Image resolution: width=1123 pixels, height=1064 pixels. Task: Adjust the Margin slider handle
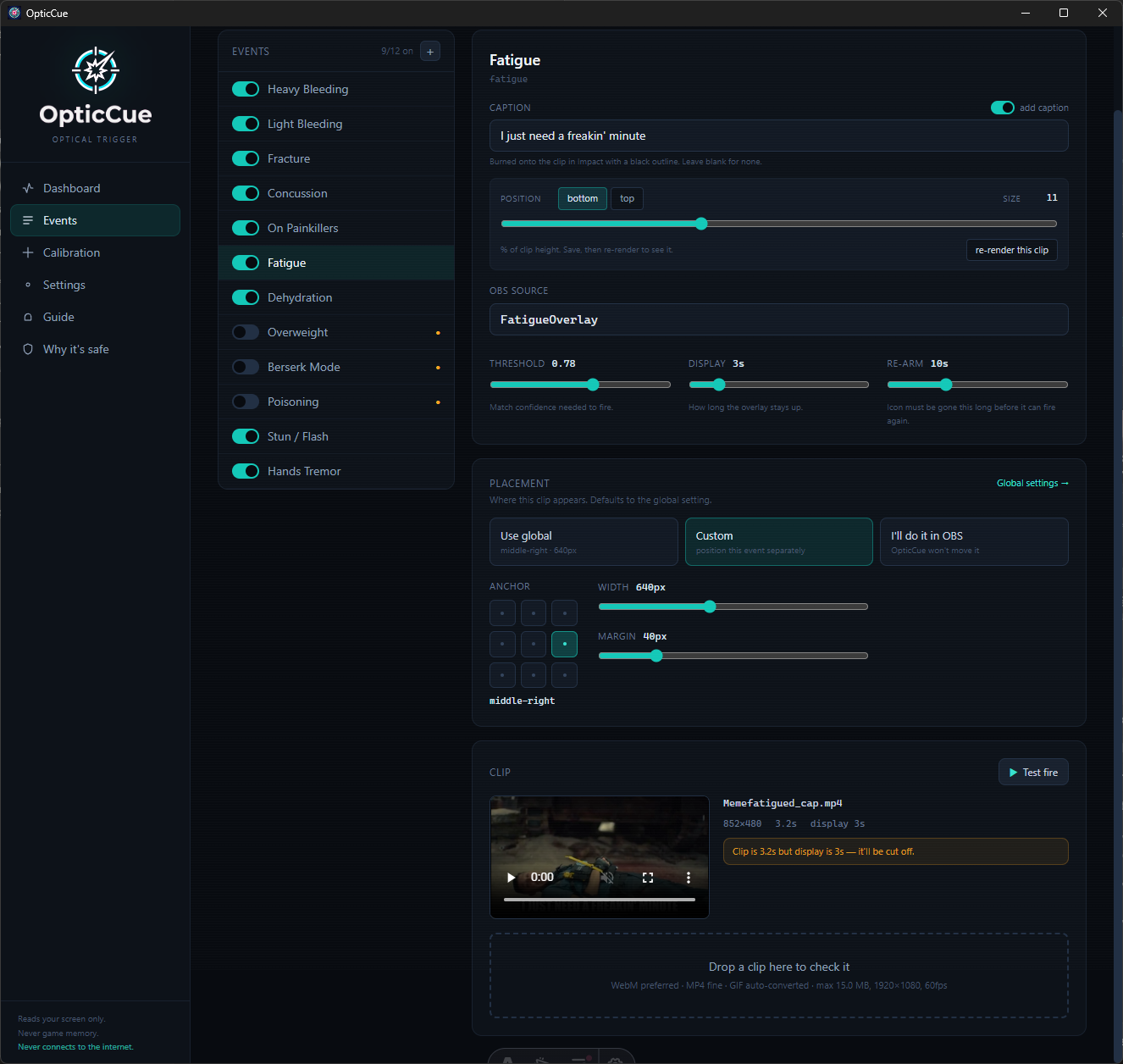(656, 656)
